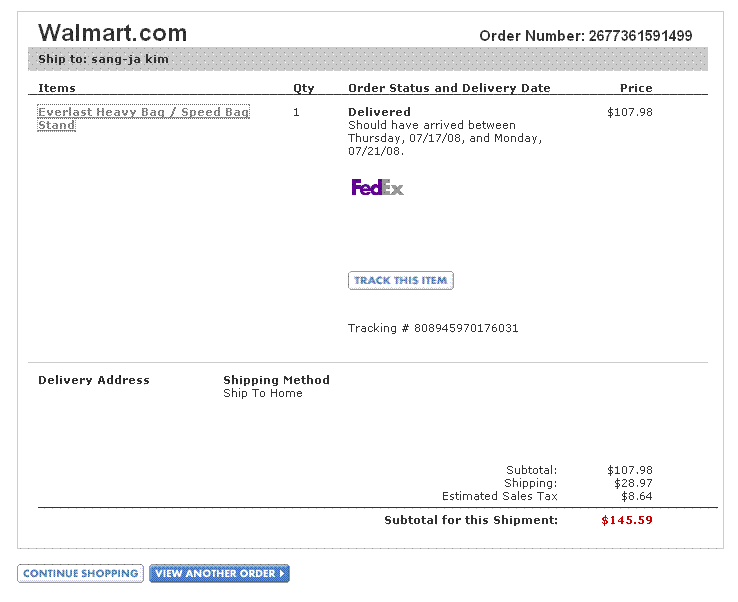Click the Delivered status text
This screenshot has height=602, width=738.
coord(379,112)
